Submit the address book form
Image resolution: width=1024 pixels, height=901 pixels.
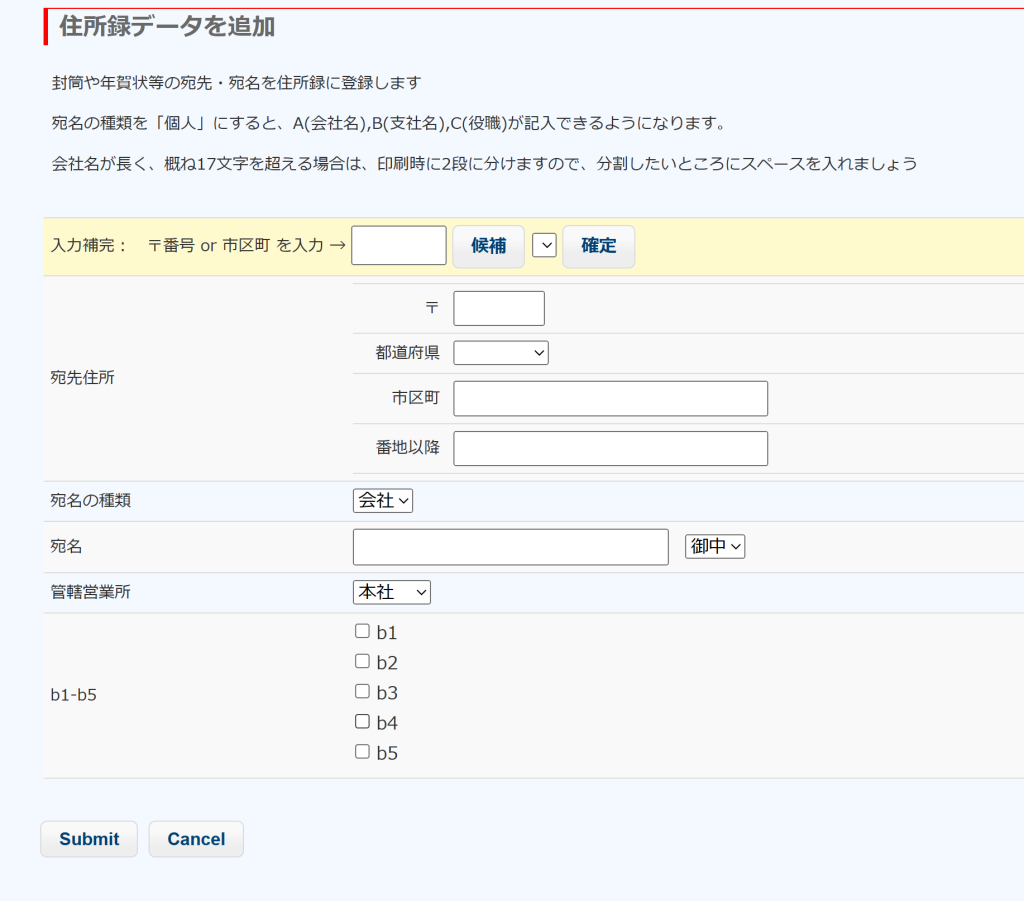(x=89, y=839)
